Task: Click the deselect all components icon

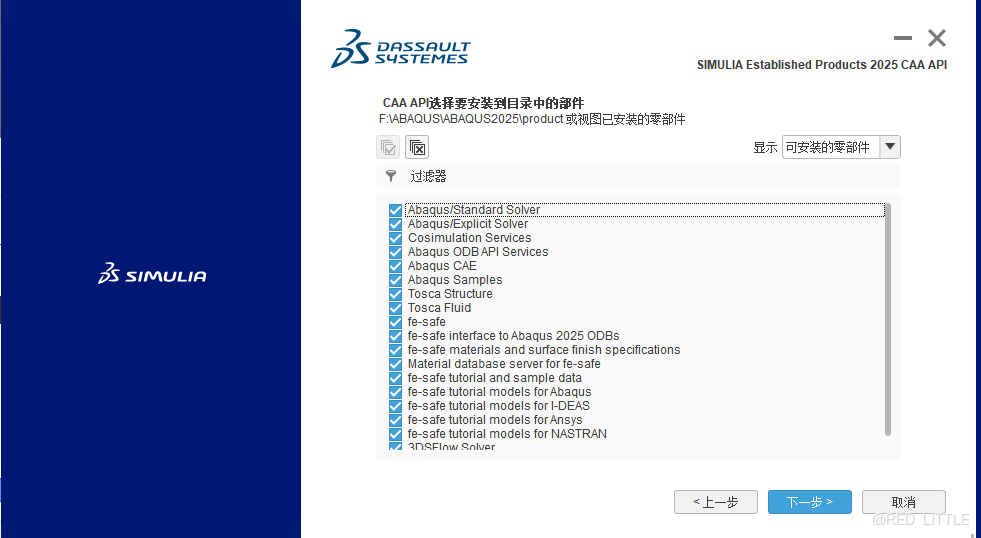Action: [417, 147]
